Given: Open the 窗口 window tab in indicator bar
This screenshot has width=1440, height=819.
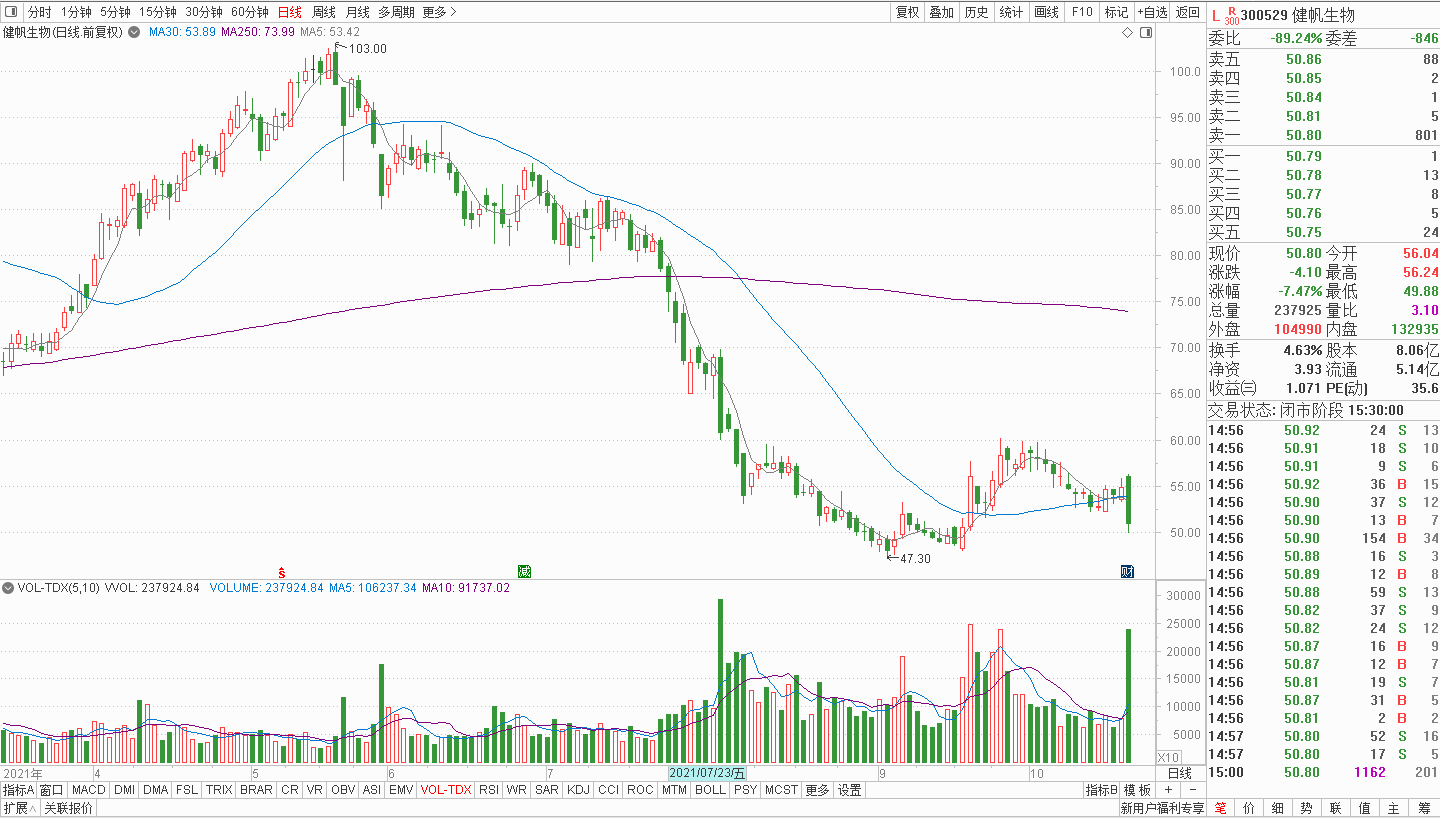Looking at the screenshot, I should pos(52,790).
